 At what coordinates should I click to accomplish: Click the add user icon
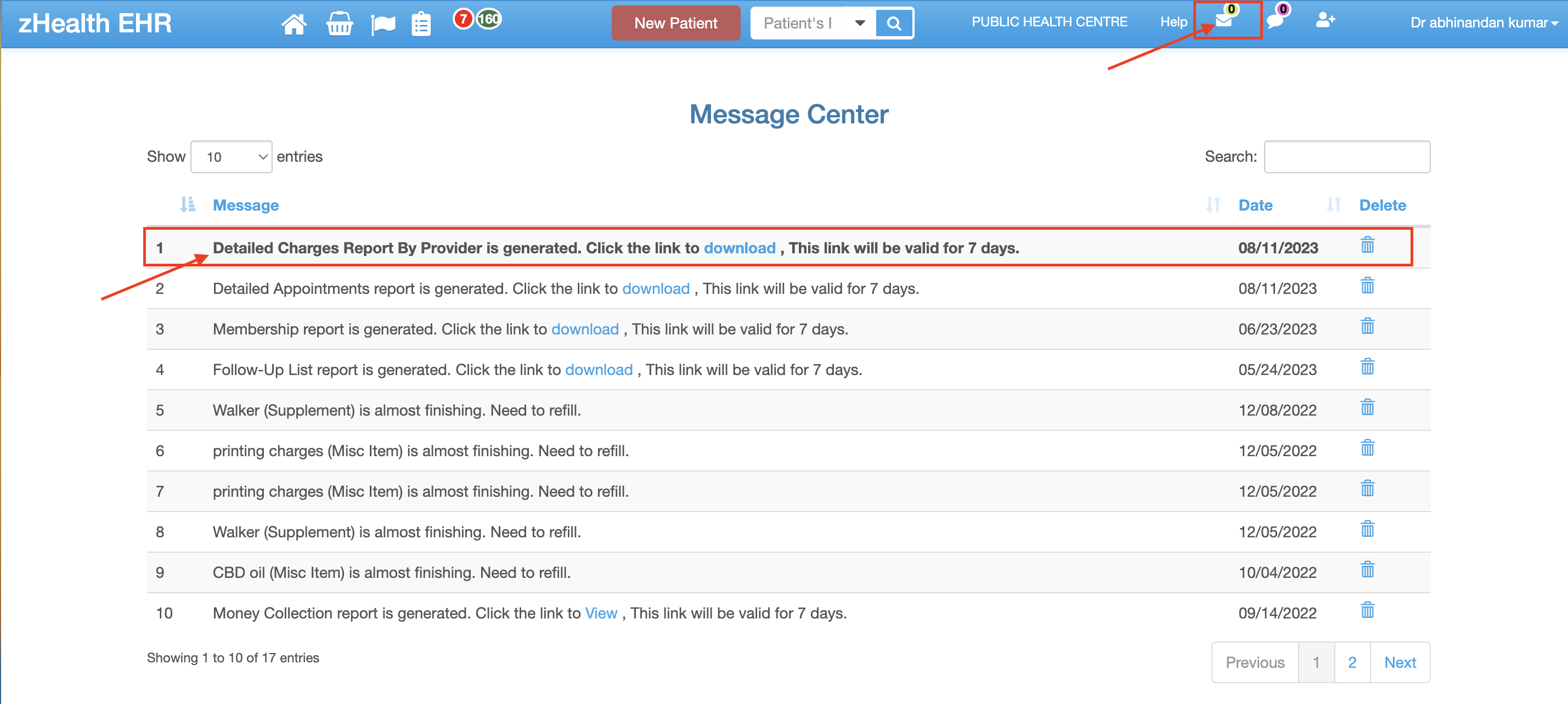tap(1325, 20)
